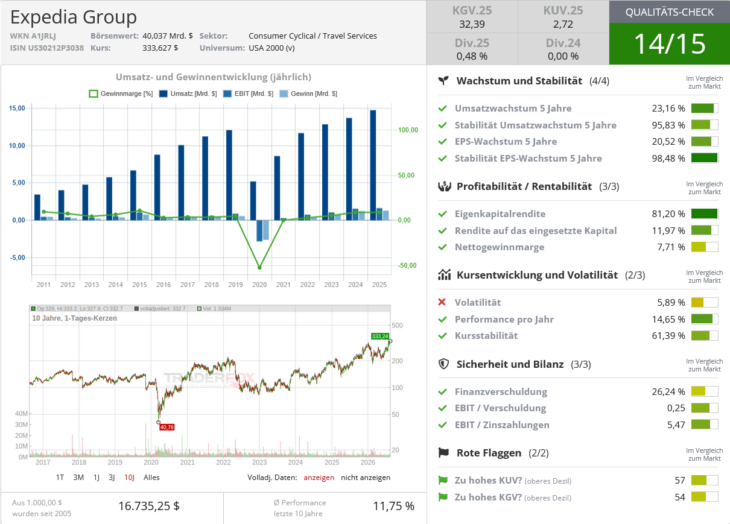This screenshot has width=730, height=524.
Task: Click the Universum 'USA 2000 (v)' value
Action: point(271,48)
